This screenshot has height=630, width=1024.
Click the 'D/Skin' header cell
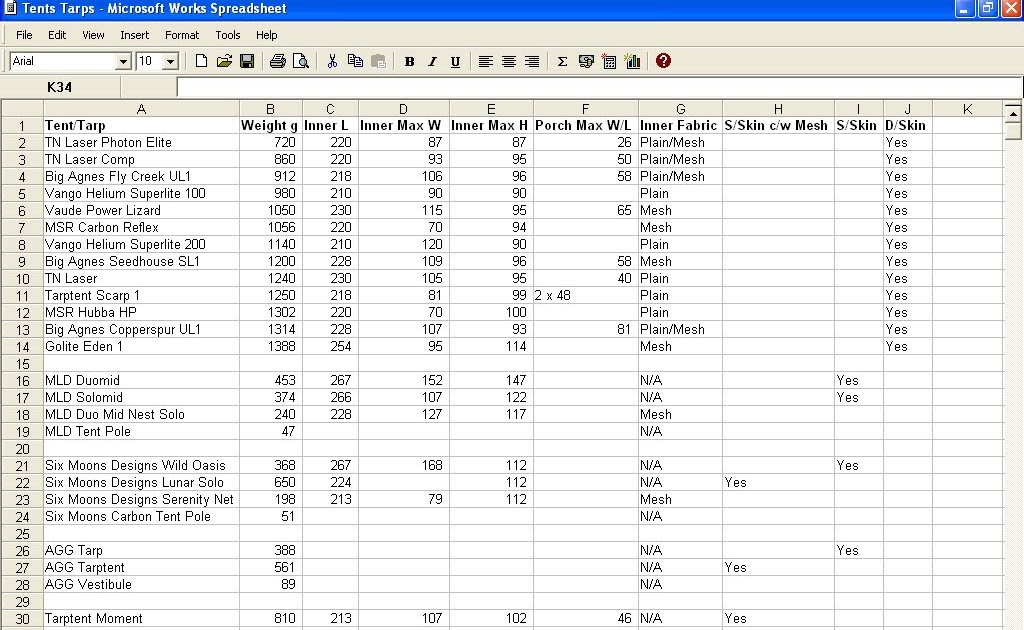(908, 125)
